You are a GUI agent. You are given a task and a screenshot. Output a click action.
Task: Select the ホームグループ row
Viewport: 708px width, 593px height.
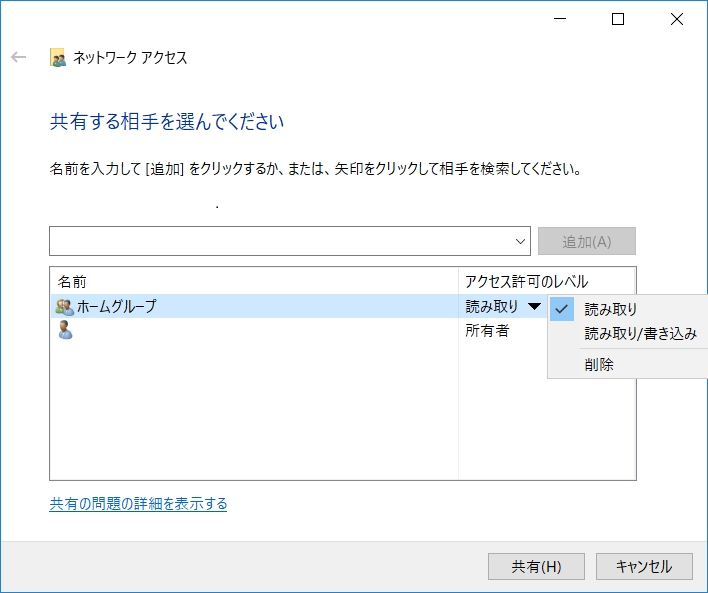coord(250,307)
